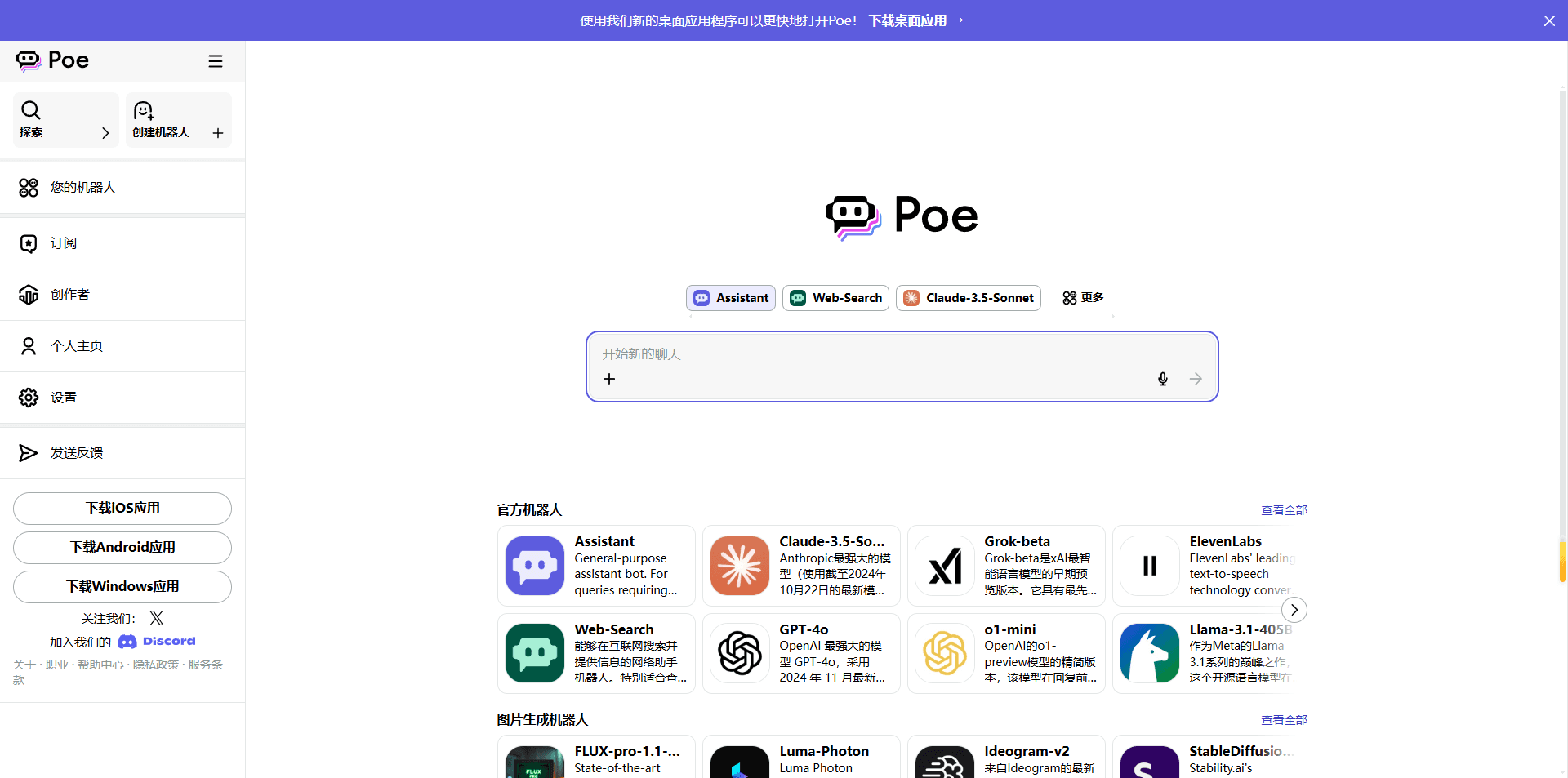Click 查看全部 for 图片生成机器人
The image size is (1568, 778).
(x=1284, y=720)
